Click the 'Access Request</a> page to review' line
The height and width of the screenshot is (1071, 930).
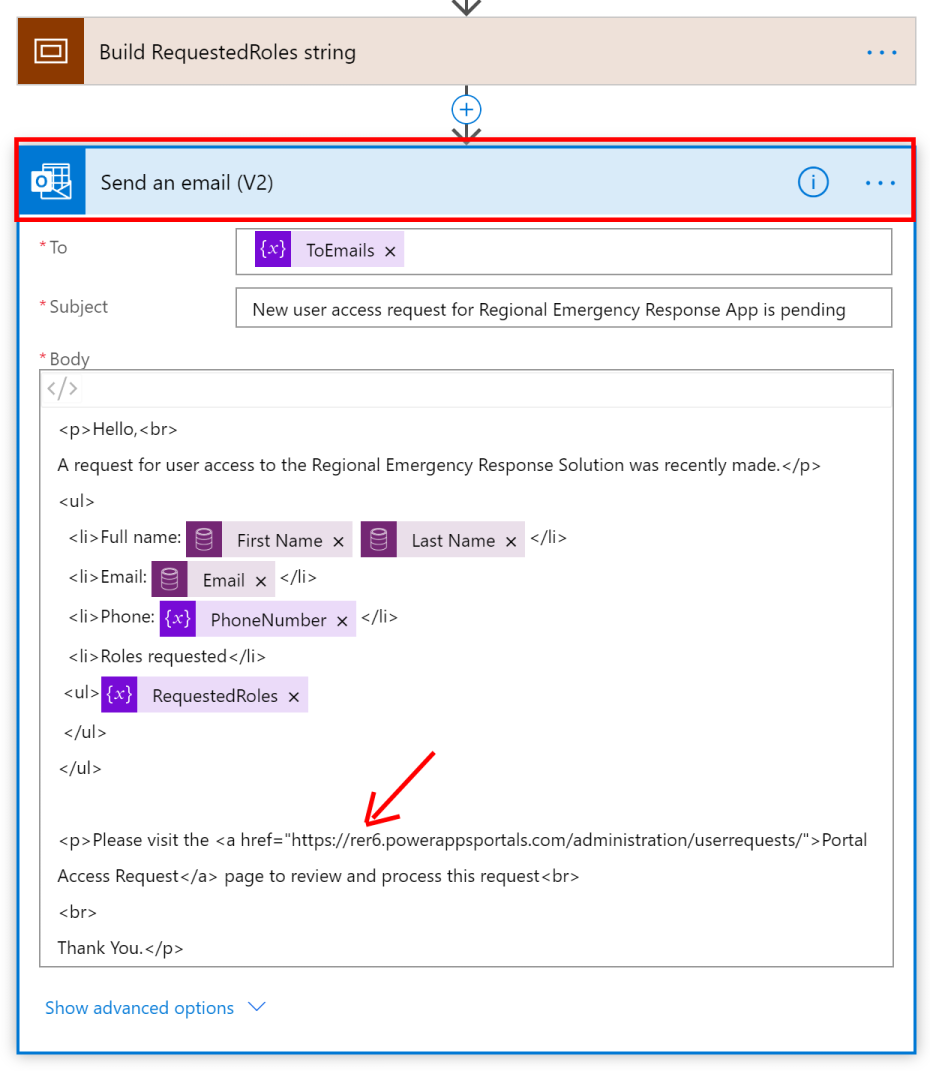(x=318, y=876)
